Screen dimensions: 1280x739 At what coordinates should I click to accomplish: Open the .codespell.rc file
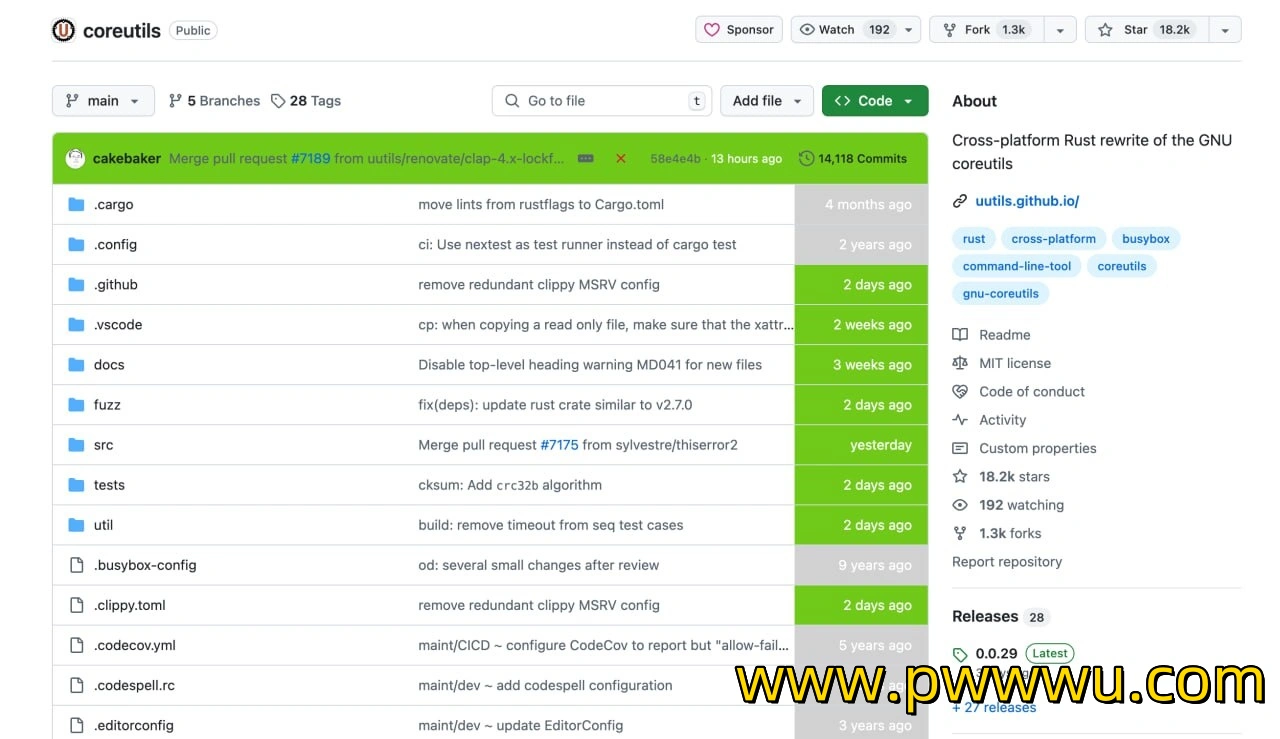coord(135,685)
